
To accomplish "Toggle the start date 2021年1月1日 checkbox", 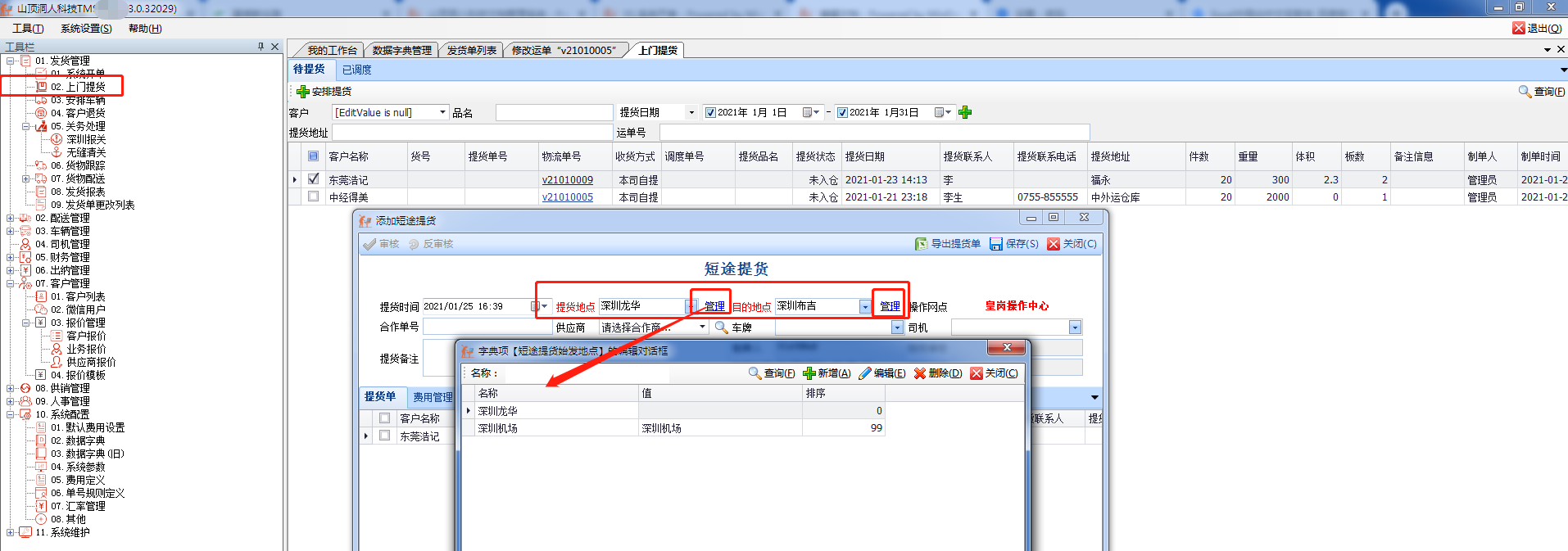I will tap(710, 113).
